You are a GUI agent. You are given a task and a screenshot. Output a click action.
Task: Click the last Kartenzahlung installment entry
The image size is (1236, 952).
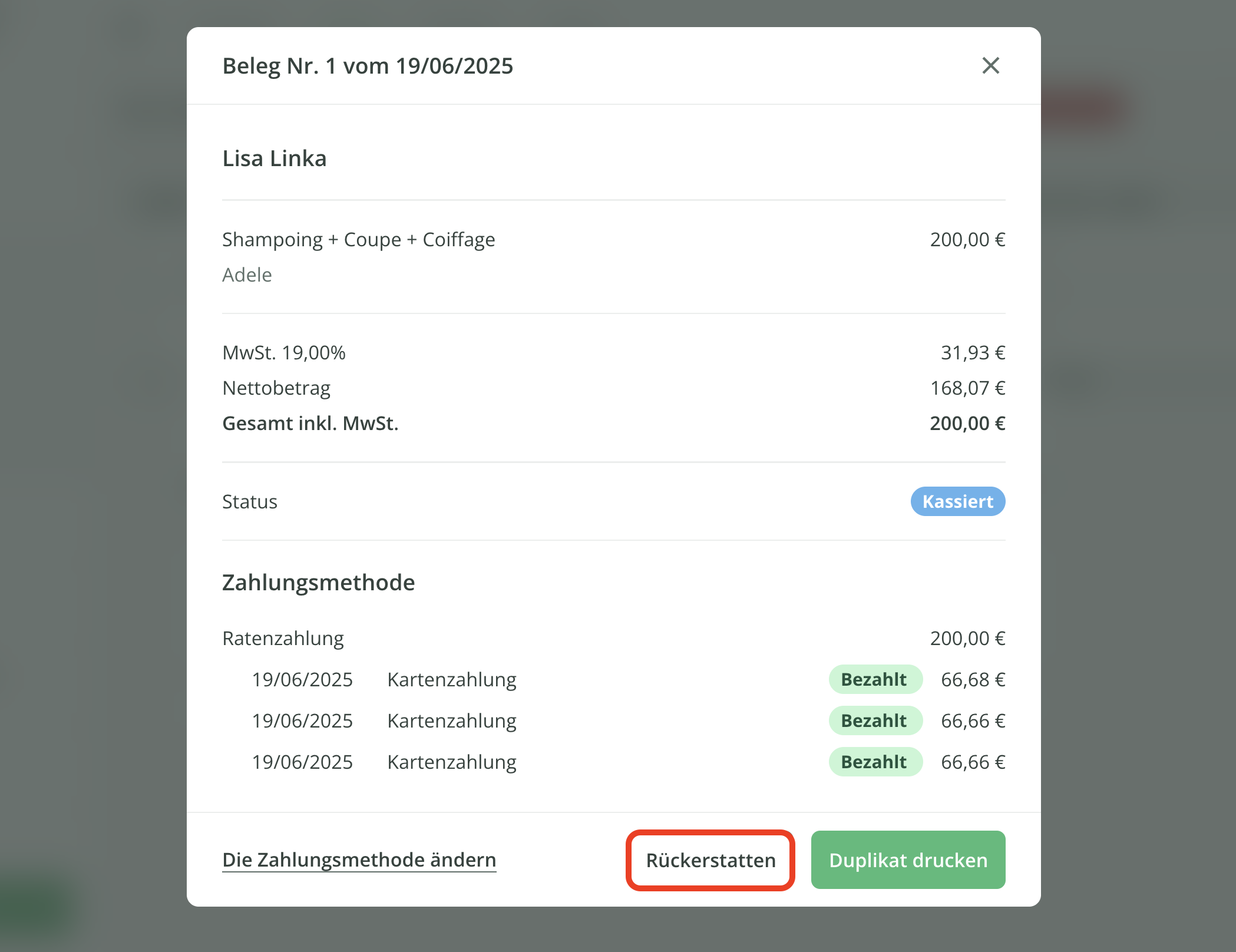coord(451,762)
